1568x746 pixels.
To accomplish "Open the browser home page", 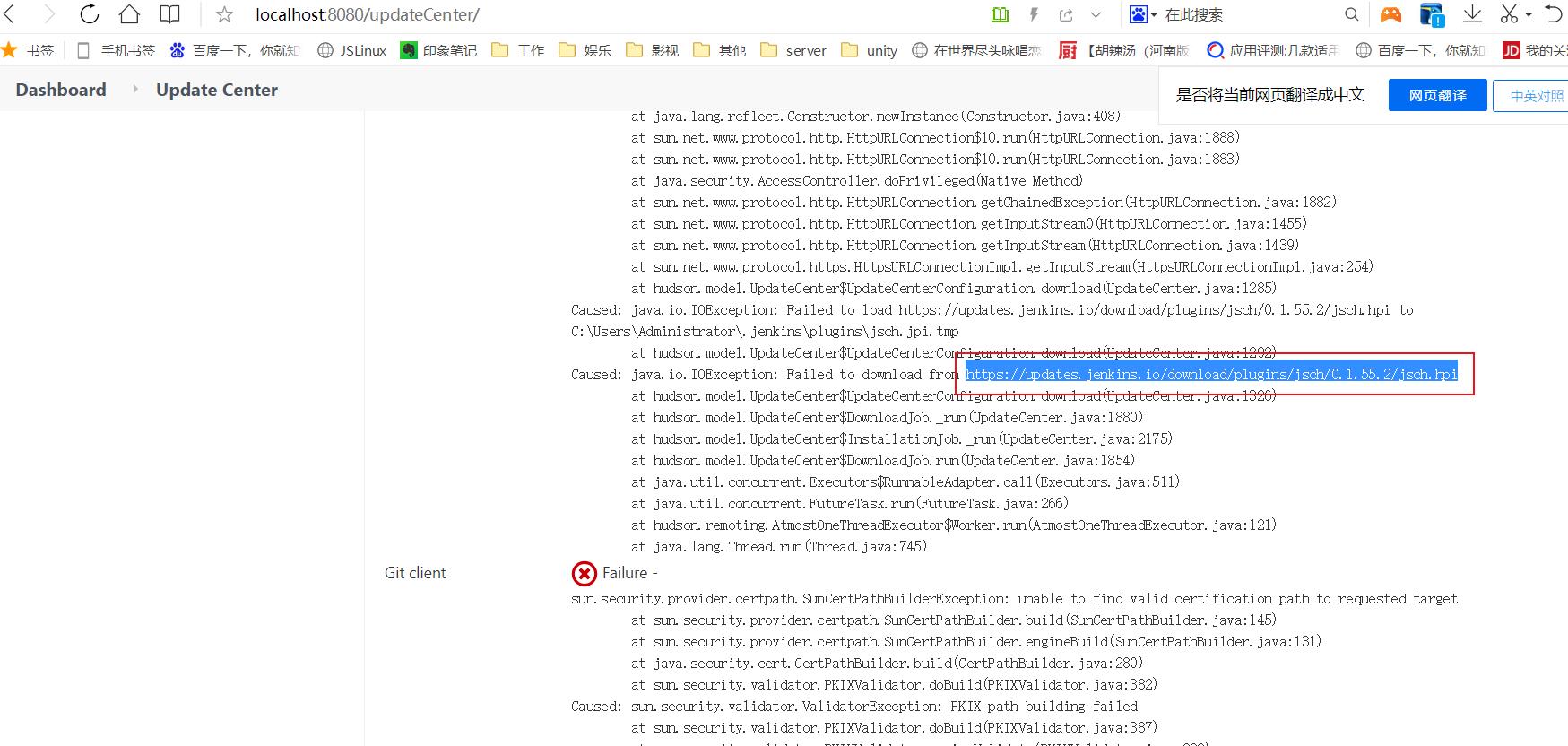I will [x=129, y=14].
